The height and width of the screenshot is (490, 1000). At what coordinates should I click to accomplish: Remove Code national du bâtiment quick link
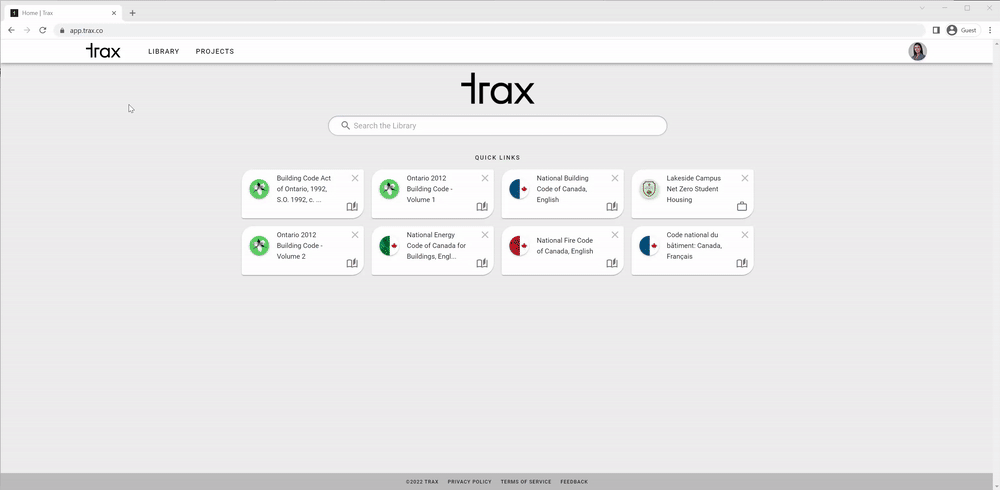point(745,235)
